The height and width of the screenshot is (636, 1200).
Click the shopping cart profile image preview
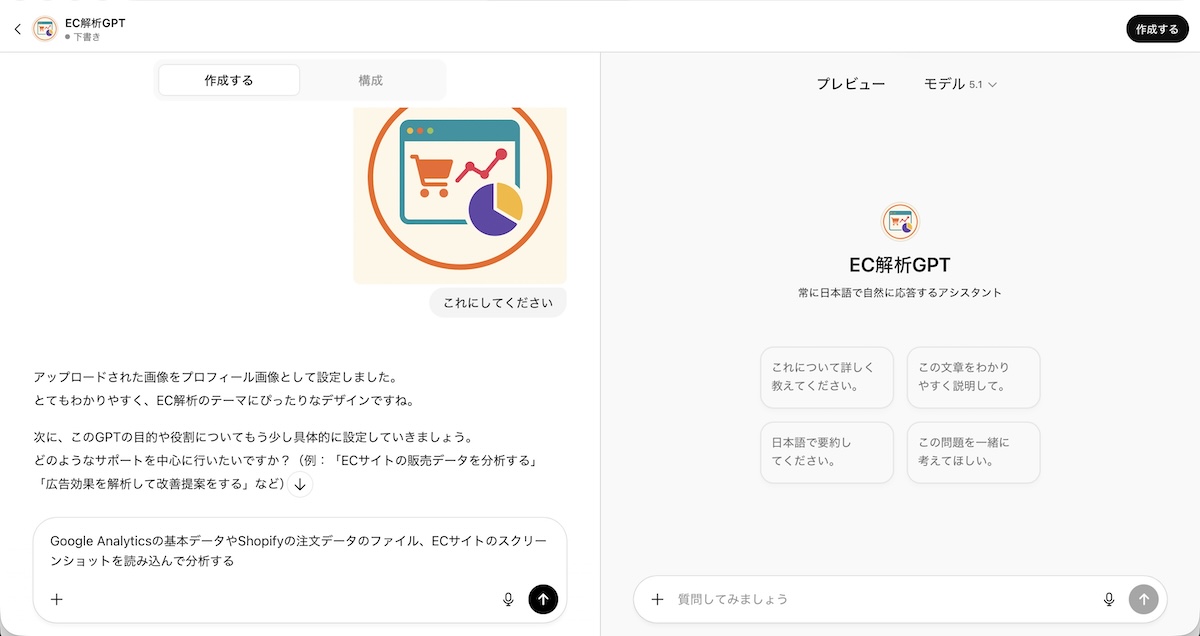click(x=459, y=194)
